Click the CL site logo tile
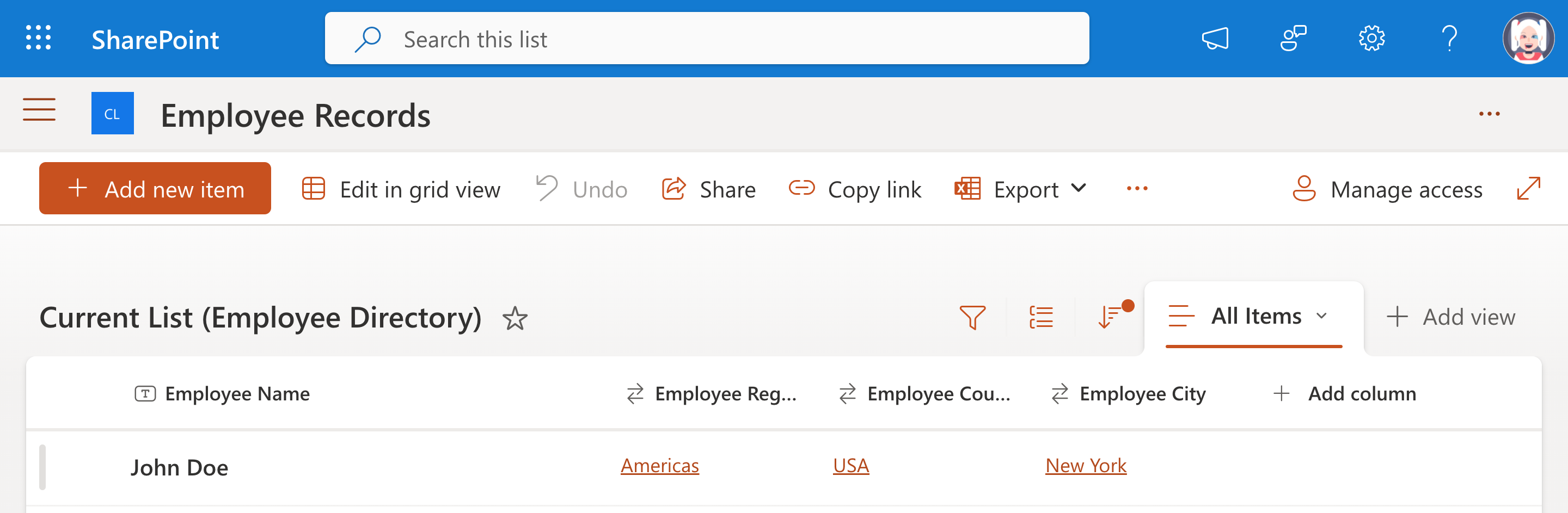This screenshot has height=513, width=1568. 113,113
